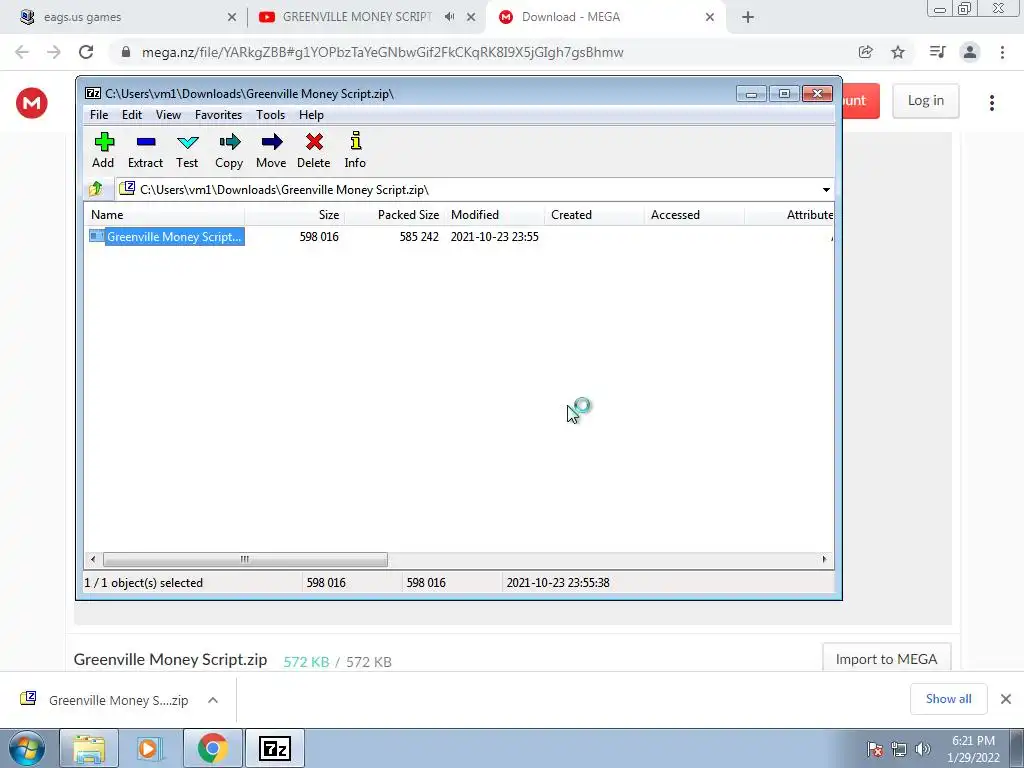
Task: Sort by the Accessed column header
Action: (695, 215)
